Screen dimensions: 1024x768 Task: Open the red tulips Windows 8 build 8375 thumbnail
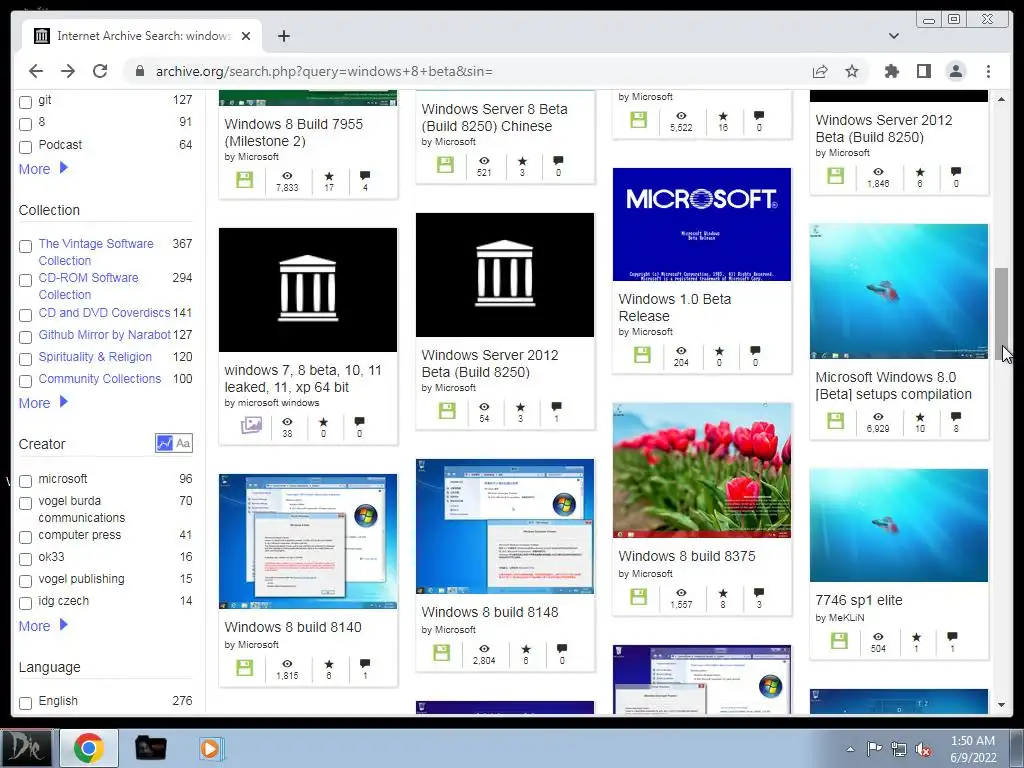(x=702, y=470)
